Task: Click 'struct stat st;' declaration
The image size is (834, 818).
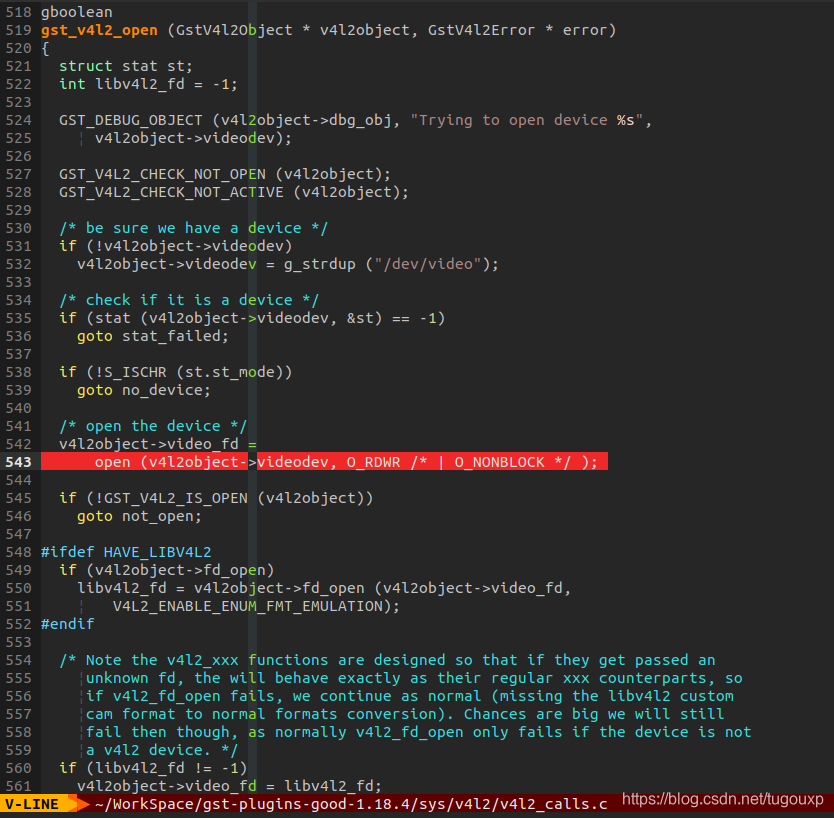Action: click(x=126, y=66)
